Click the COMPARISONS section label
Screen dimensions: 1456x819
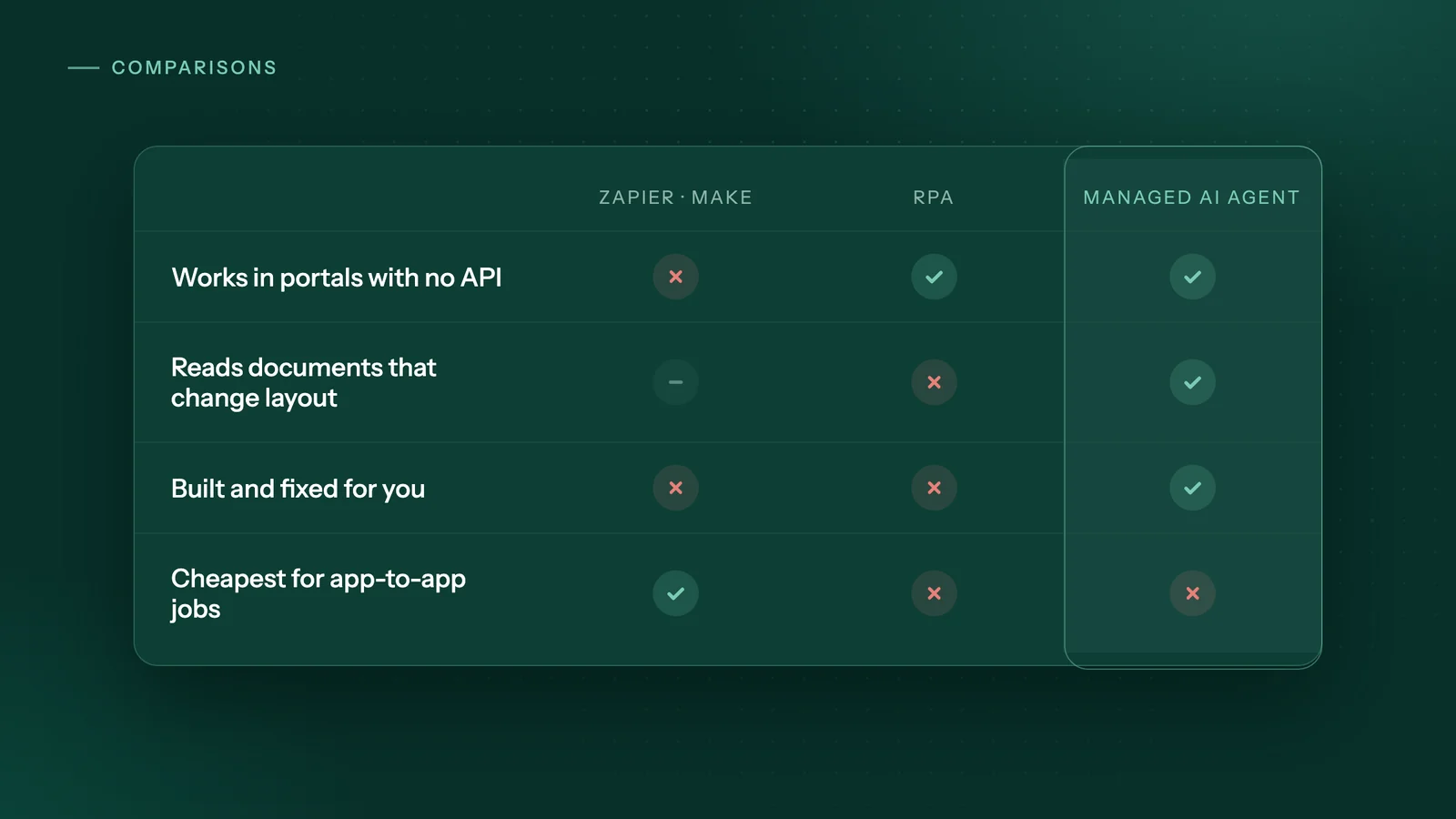(194, 67)
